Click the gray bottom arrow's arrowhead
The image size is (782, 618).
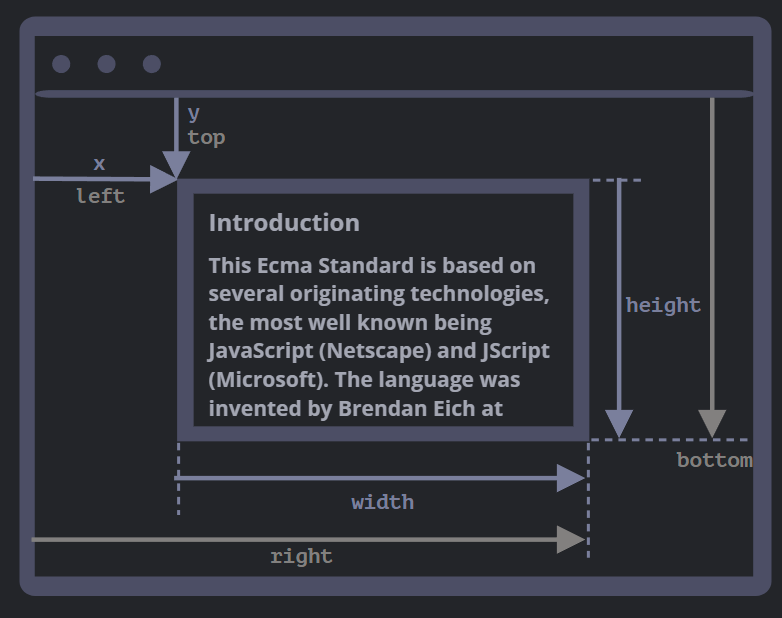[712, 424]
